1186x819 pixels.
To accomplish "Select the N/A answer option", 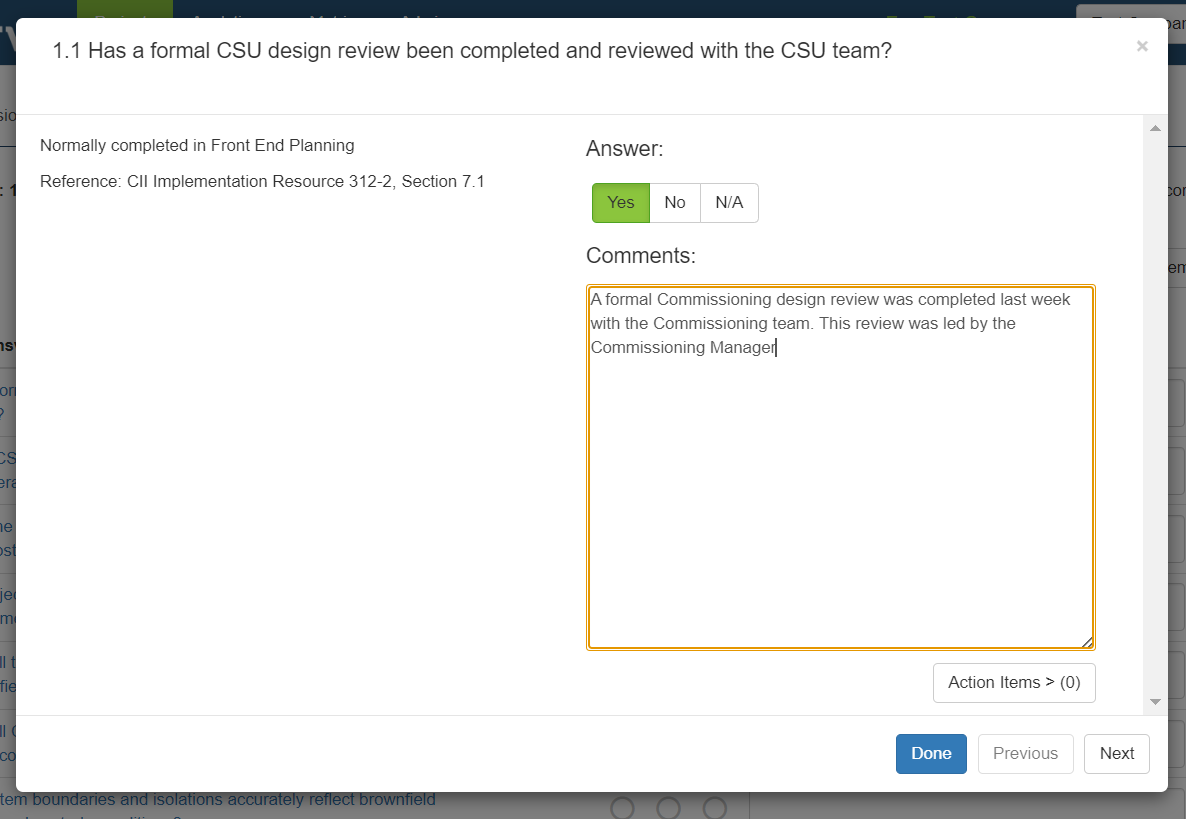I will (729, 203).
